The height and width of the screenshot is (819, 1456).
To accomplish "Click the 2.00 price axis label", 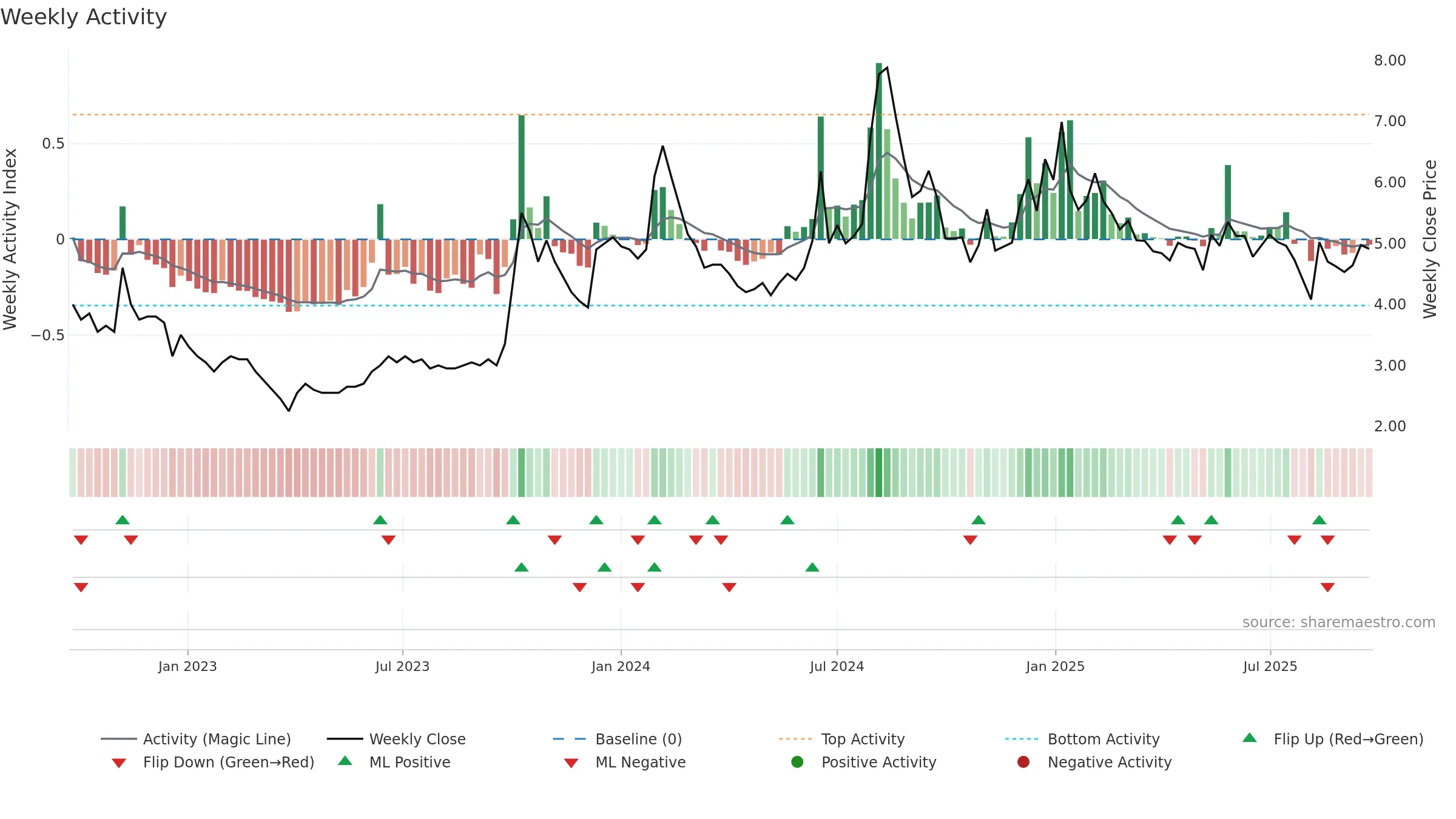I will (x=1390, y=426).
